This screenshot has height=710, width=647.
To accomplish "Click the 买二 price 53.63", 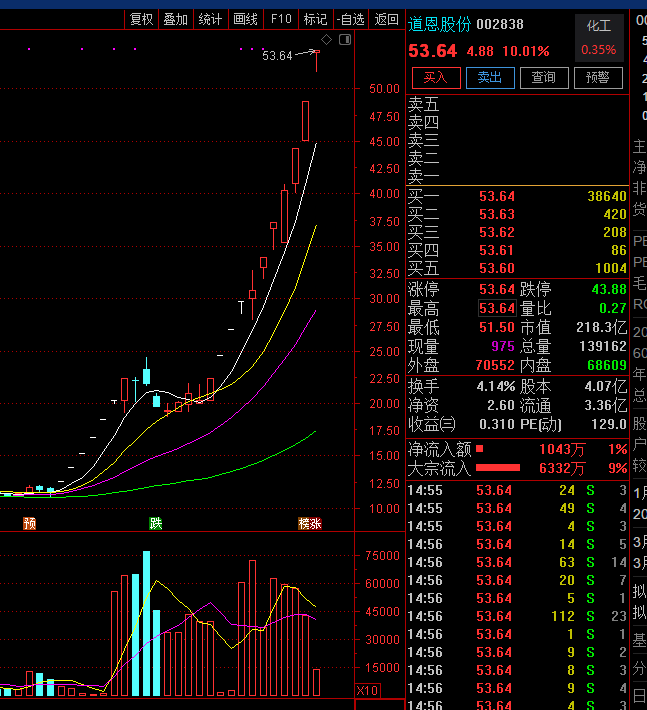I will pyautogui.click(x=497, y=214).
